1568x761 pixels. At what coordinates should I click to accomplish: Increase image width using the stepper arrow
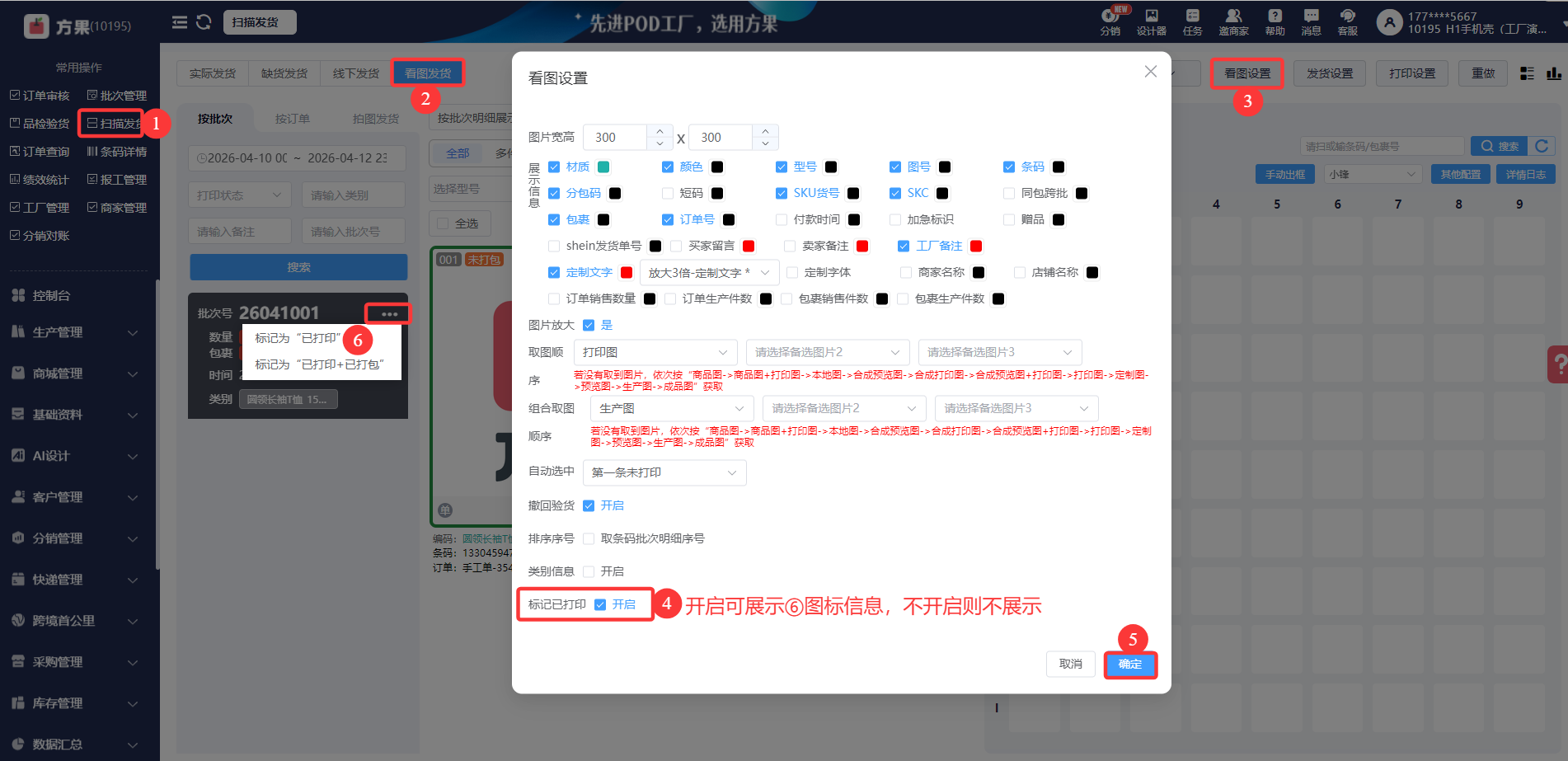(x=659, y=131)
